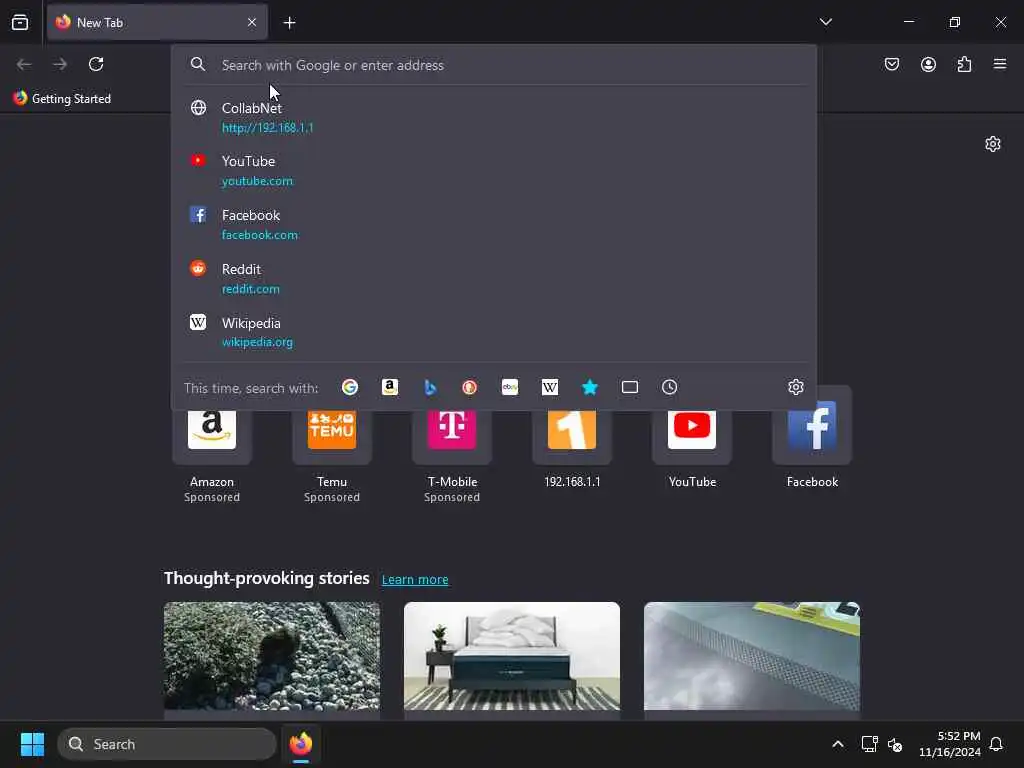Viewport: 1024px width, 768px height.
Task: Open a new tab with plus button
Action: coord(289,23)
